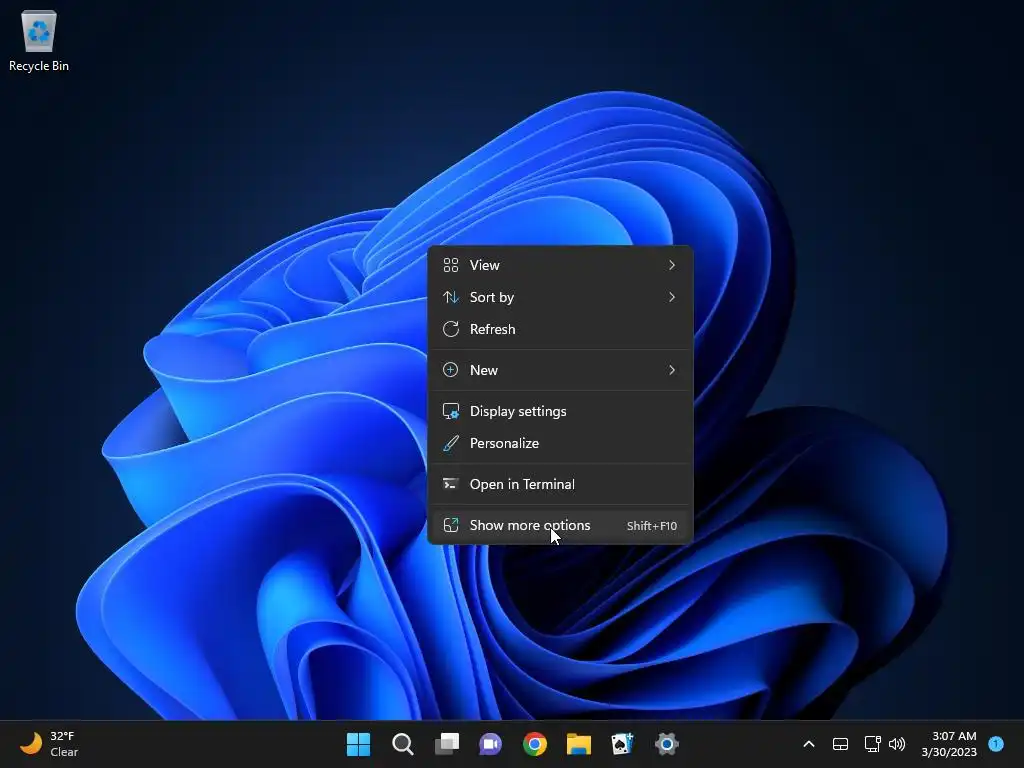Expand the Sort by submenu arrow
Viewport: 1024px width, 768px height.
click(672, 297)
